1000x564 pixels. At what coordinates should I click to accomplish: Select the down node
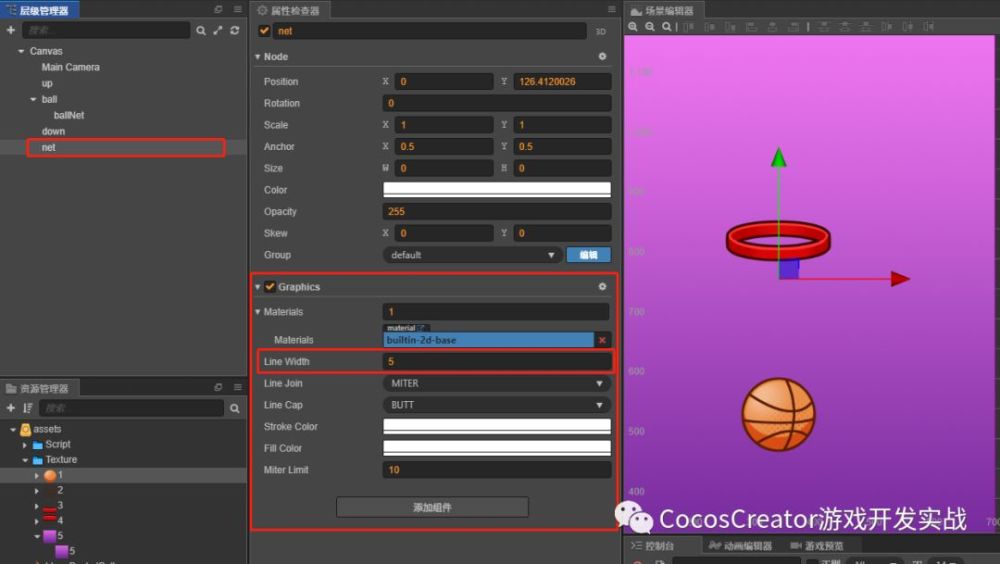(54, 131)
